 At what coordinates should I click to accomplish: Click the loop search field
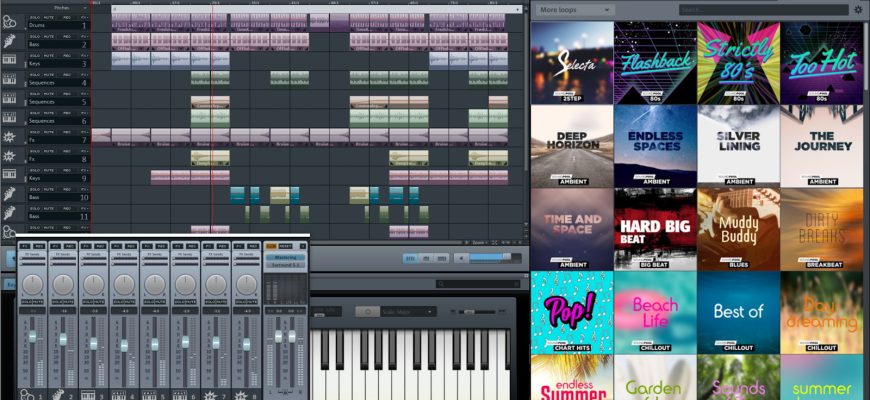[762, 10]
